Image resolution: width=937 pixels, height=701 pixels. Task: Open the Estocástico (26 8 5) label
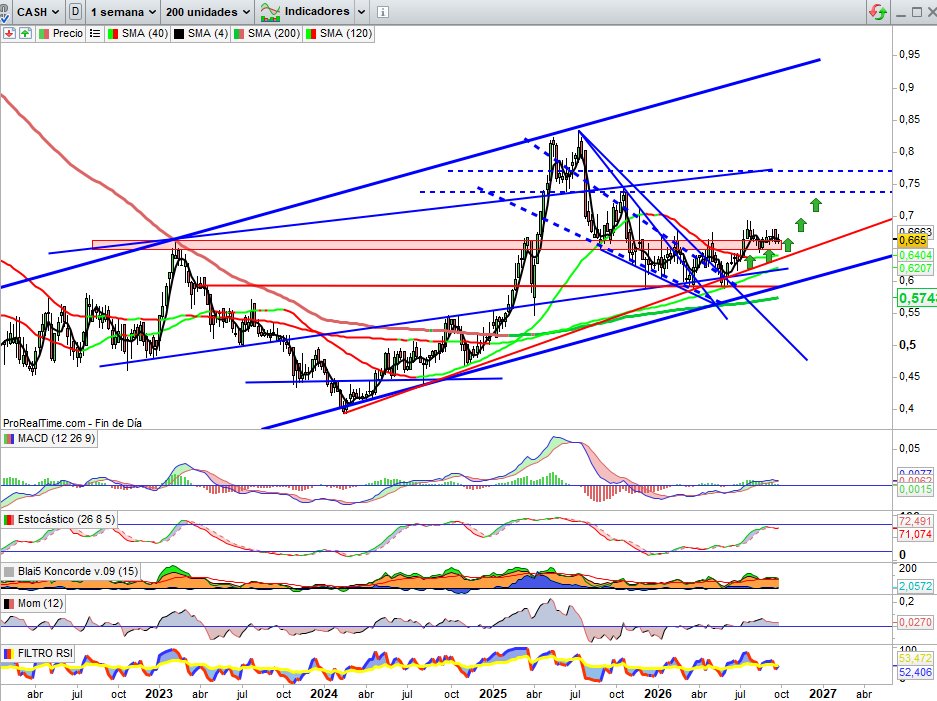[66, 519]
